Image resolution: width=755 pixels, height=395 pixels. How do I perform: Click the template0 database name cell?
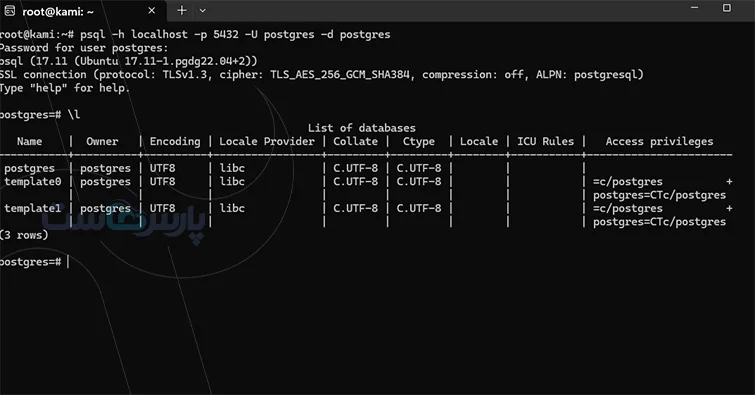click(33, 182)
